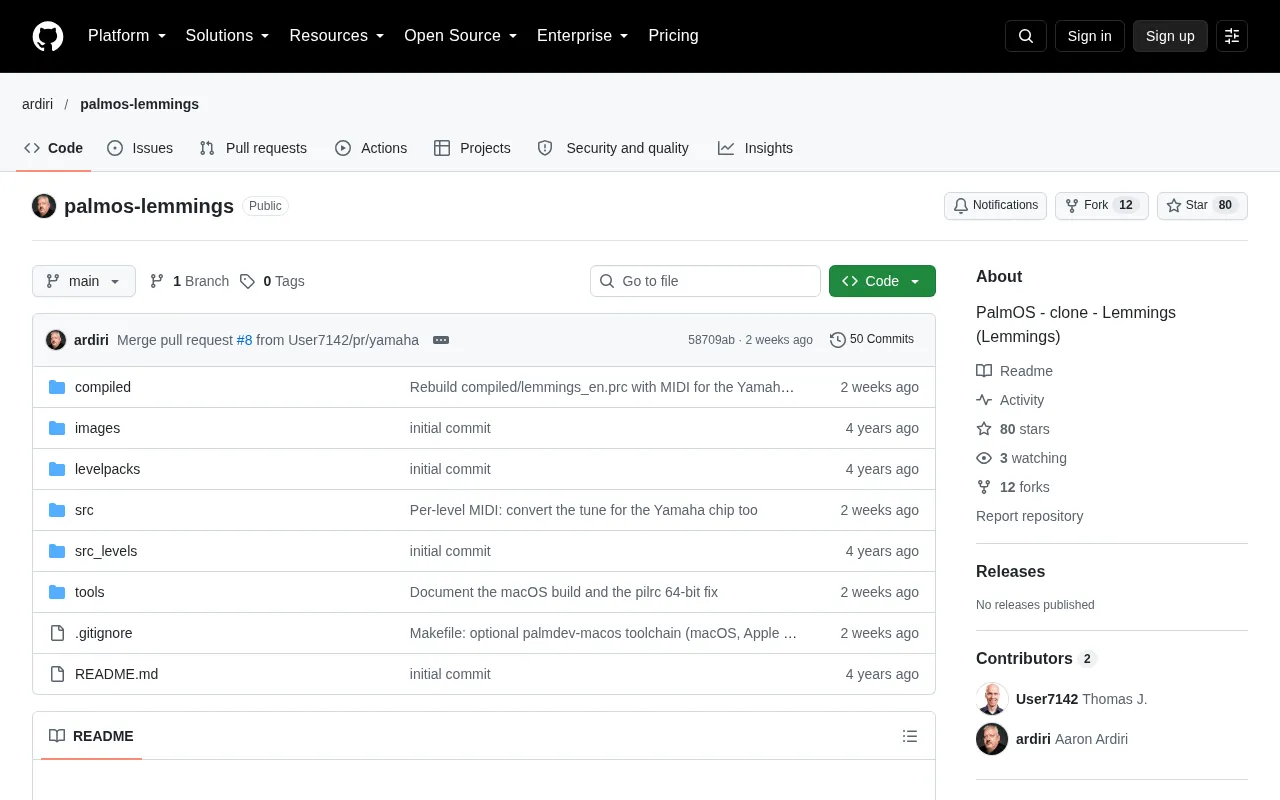Open the README outline list icon
Screen dimensions: 1280x800
pyautogui.click(x=910, y=736)
